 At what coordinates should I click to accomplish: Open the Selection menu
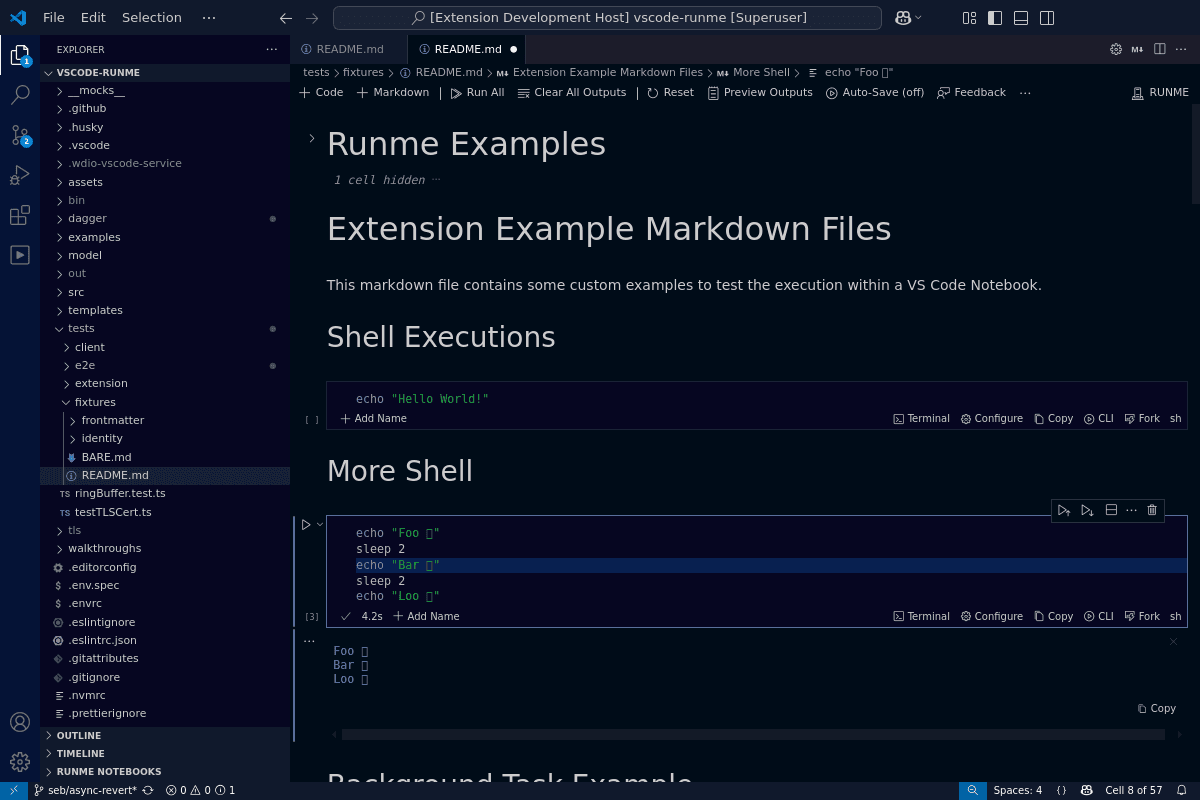[x=152, y=18]
